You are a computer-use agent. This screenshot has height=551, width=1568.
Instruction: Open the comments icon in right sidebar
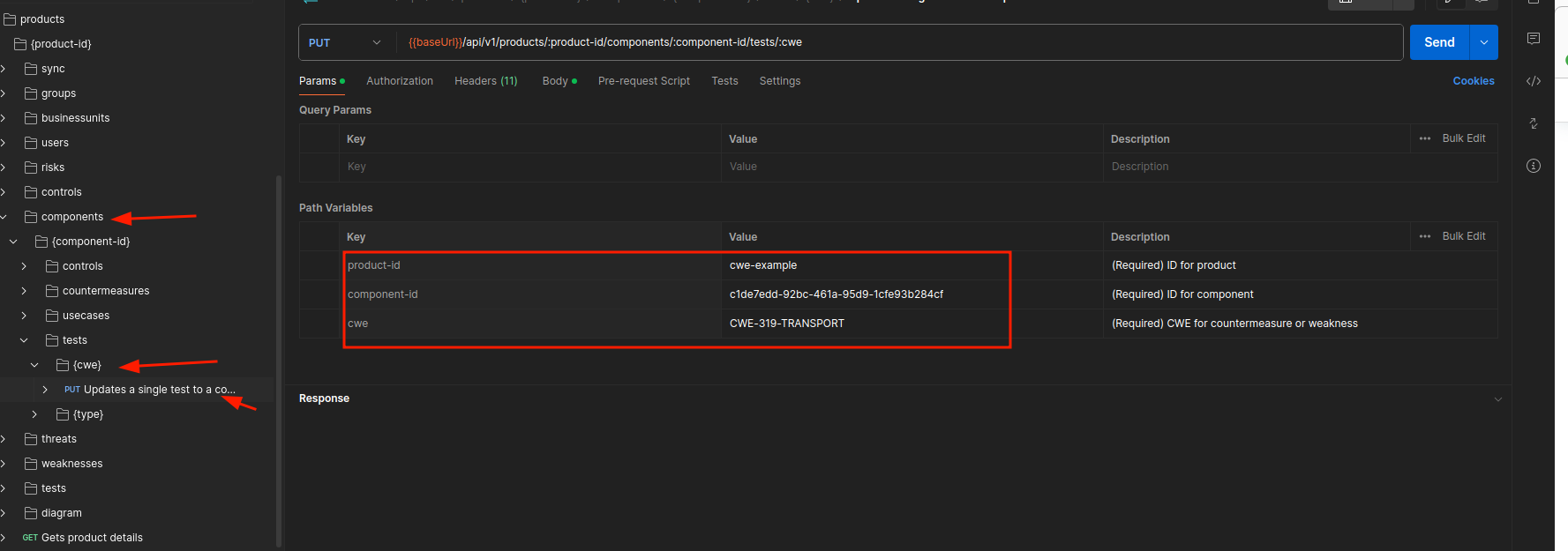tap(1534, 39)
